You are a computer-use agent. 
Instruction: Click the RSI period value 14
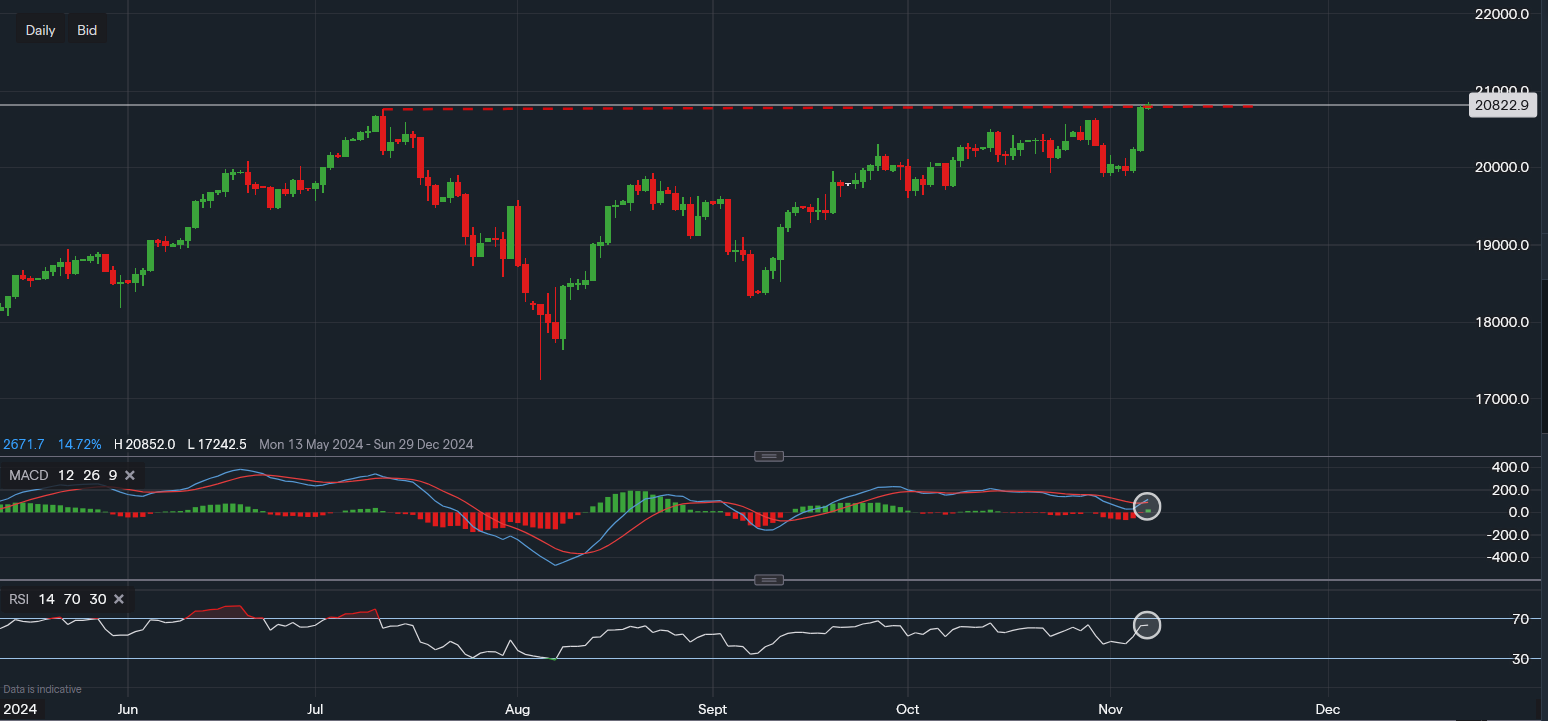46,599
